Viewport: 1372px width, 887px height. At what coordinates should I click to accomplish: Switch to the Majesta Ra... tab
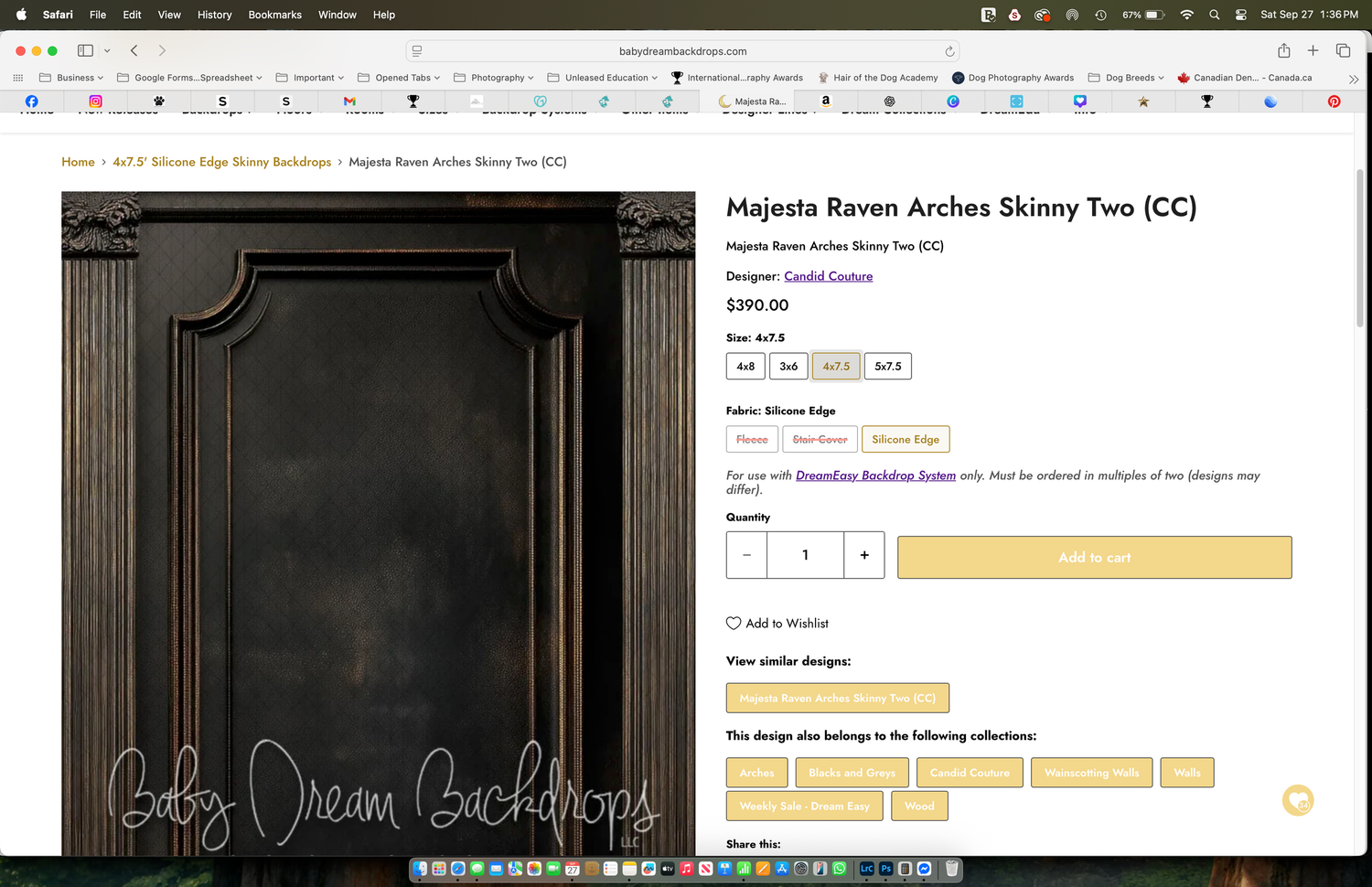752,102
